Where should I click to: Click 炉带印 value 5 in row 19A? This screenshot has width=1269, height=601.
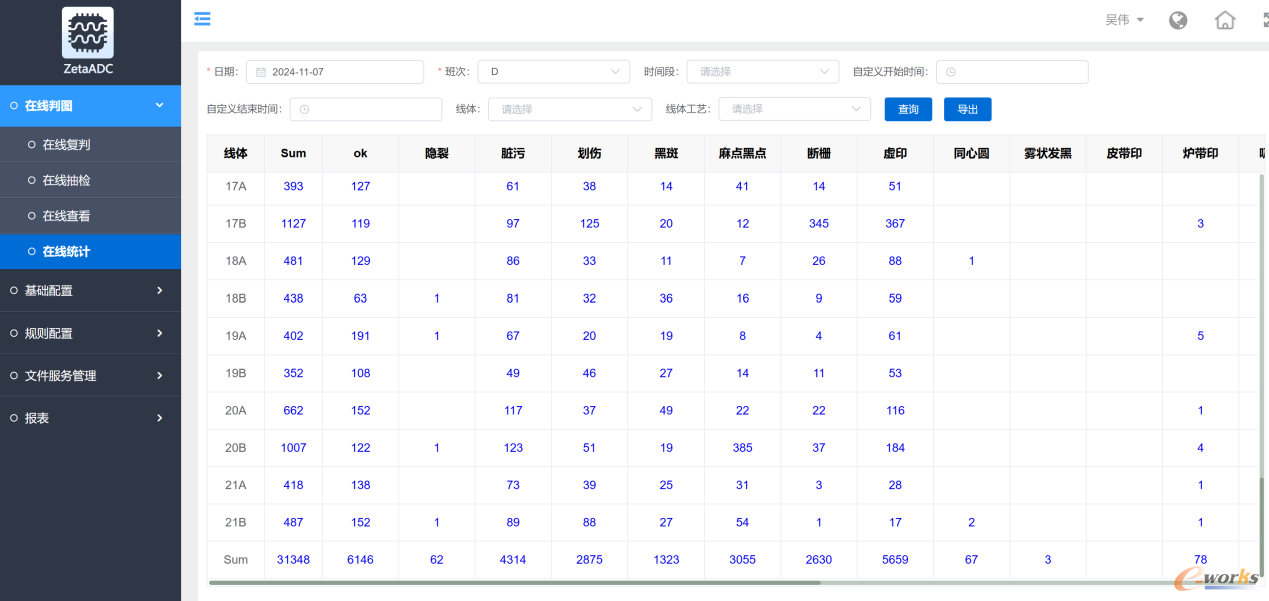coord(1200,336)
